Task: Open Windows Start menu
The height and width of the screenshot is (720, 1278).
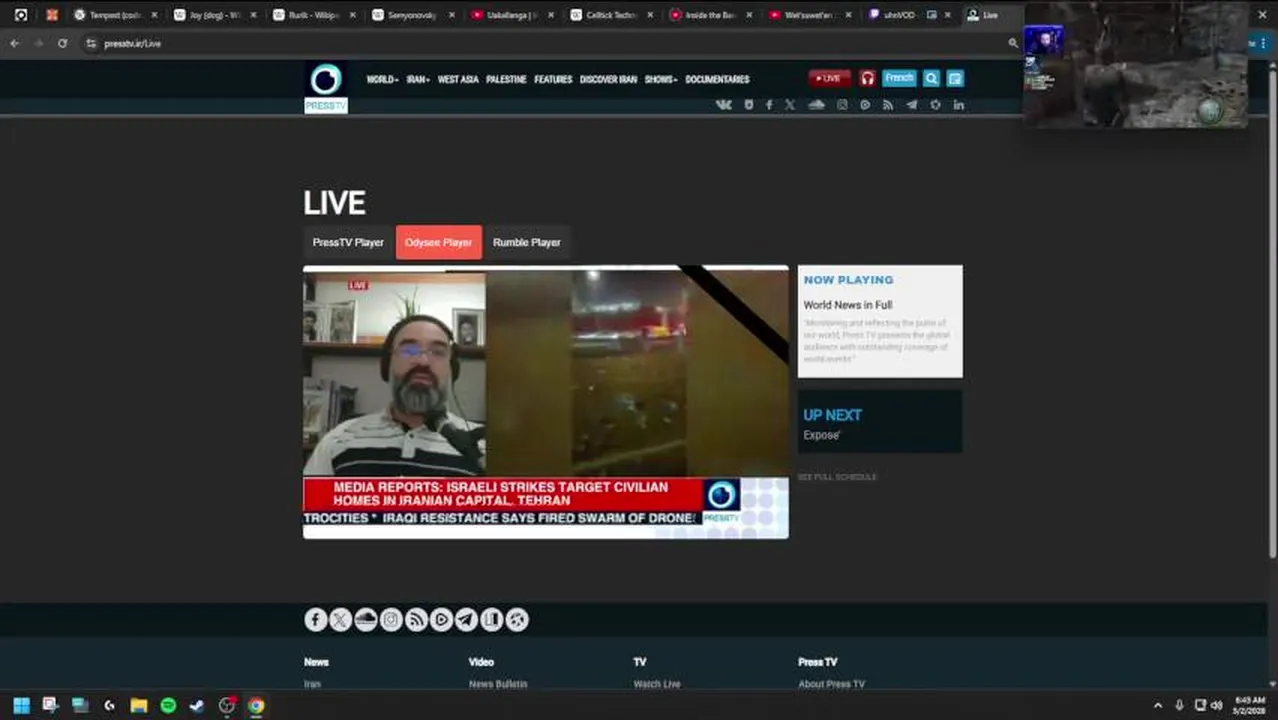Action: click(x=21, y=705)
